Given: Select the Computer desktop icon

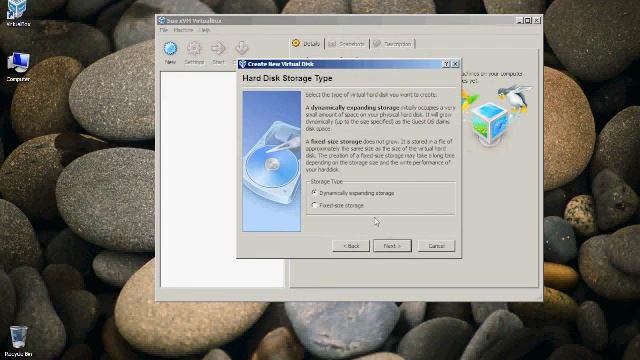Looking at the screenshot, I should [x=18, y=67].
